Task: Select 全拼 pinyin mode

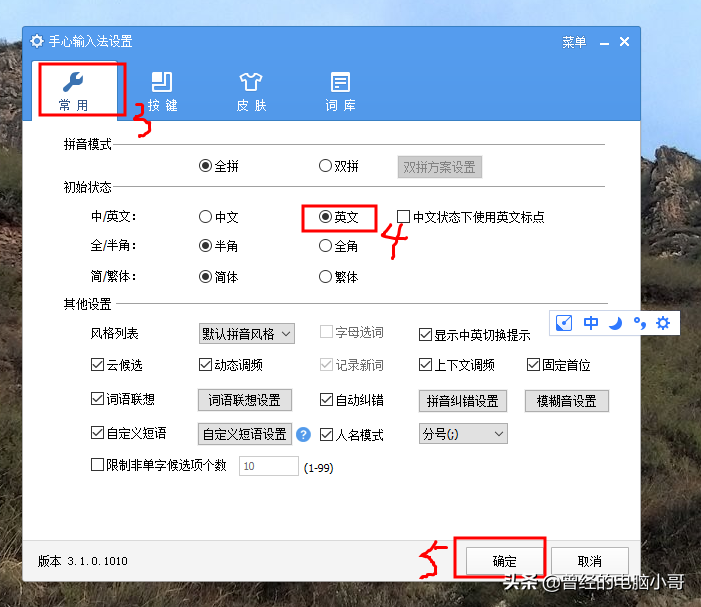Action: pyautogui.click(x=219, y=166)
